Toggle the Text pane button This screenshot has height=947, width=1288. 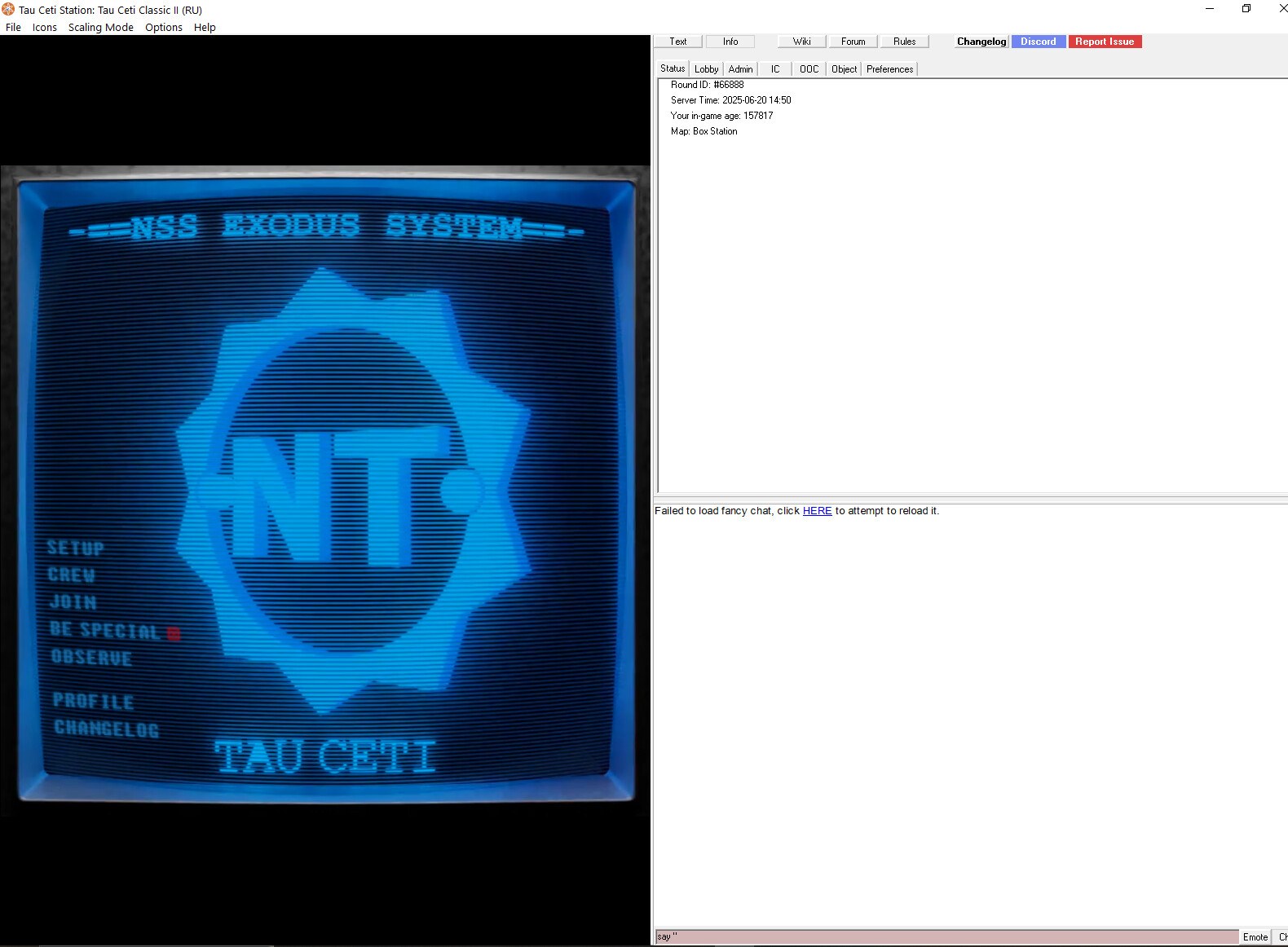tap(677, 42)
